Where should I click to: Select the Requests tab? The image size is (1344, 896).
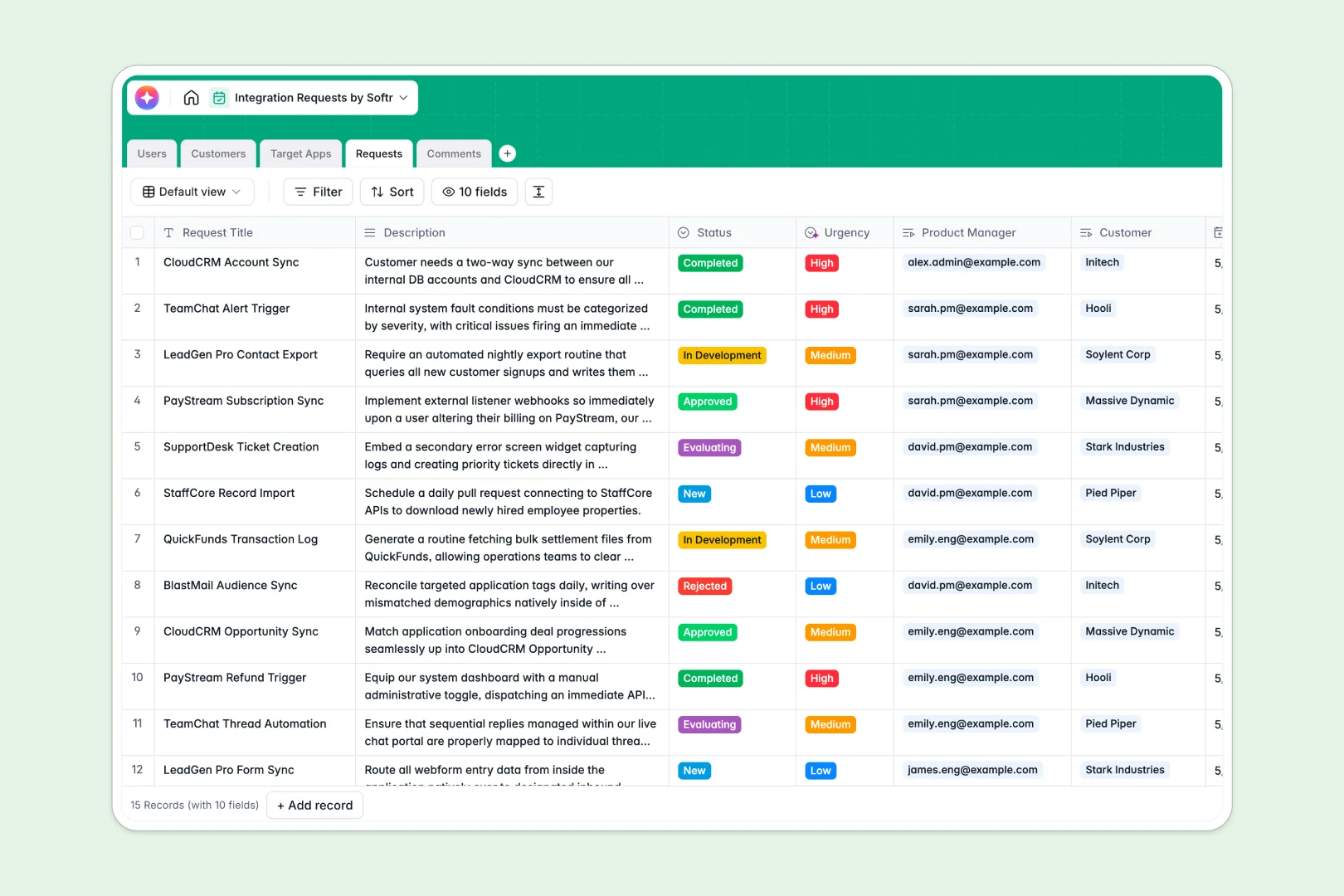point(379,153)
